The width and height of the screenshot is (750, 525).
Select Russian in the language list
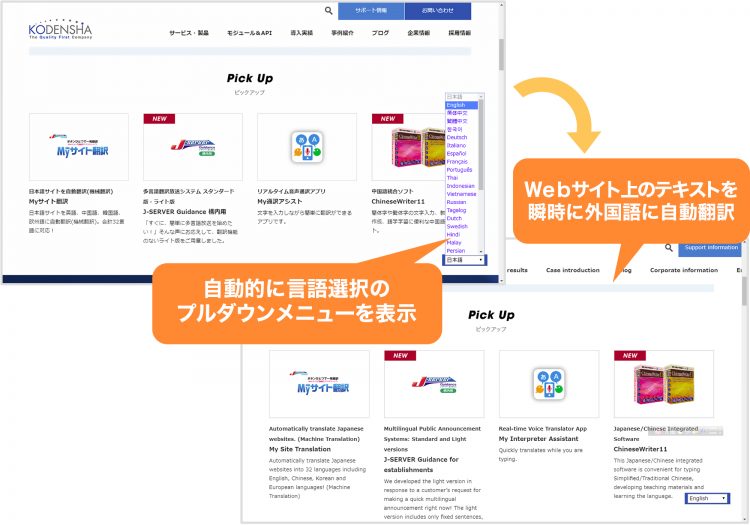(x=461, y=202)
